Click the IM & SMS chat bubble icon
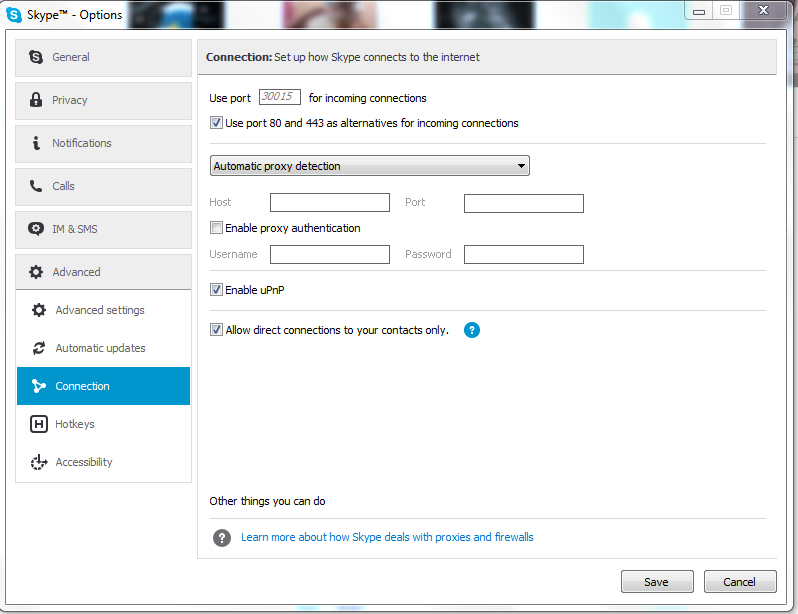The image size is (798, 614). coord(36,229)
